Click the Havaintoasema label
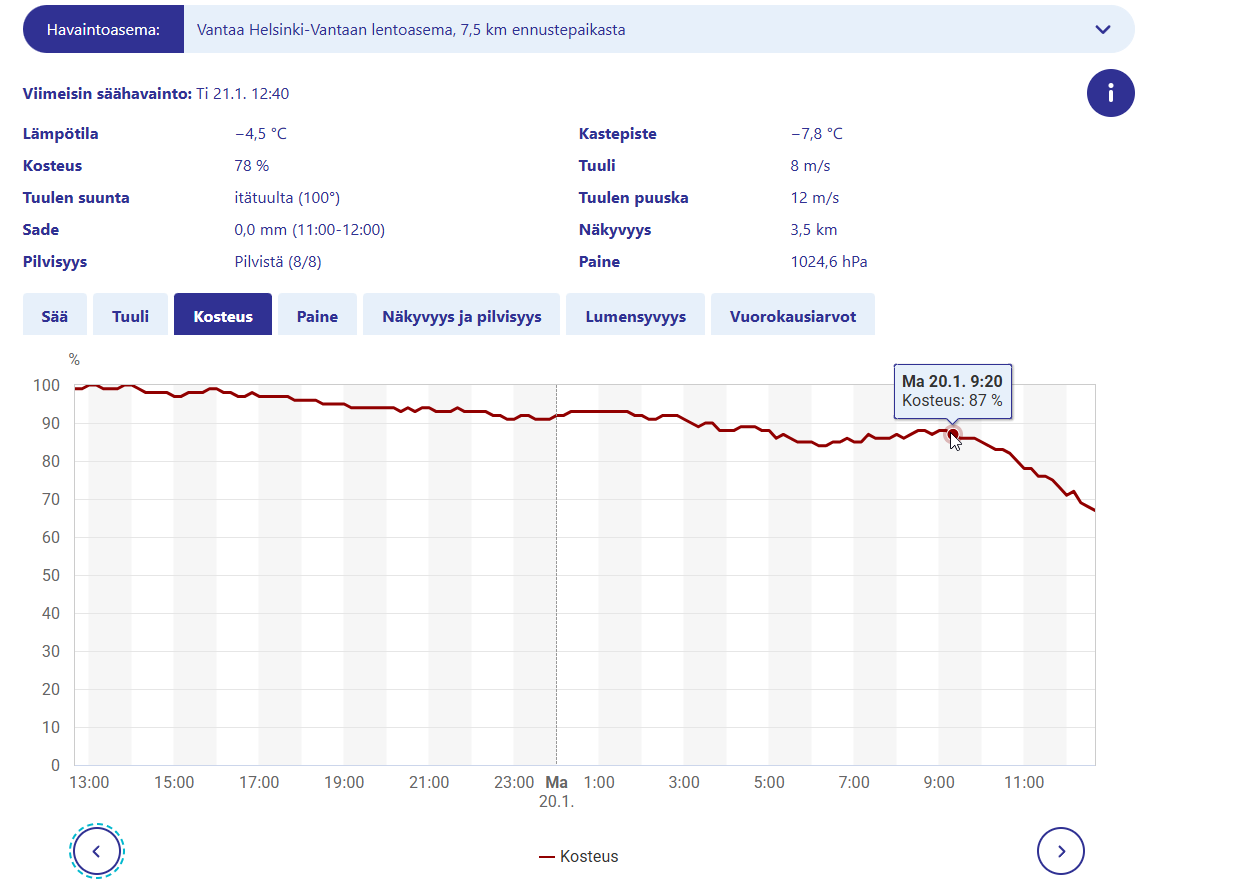The height and width of the screenshot is (881, 1237). click(x=103, y=30)
